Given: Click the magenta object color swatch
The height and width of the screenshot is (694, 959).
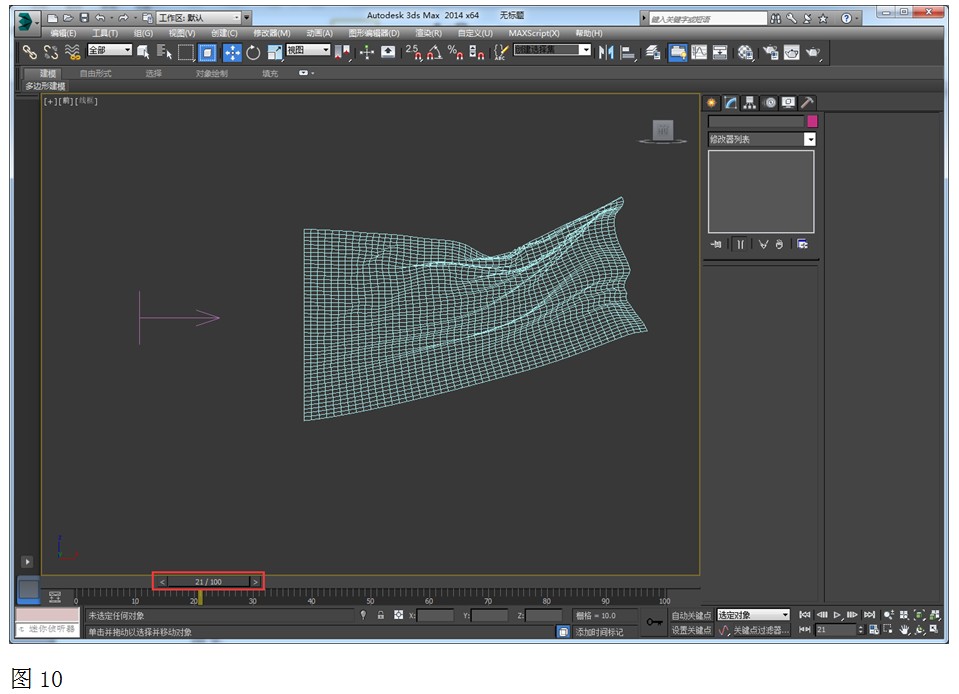Looking at the screenshot, I should (x=812, y=121).
